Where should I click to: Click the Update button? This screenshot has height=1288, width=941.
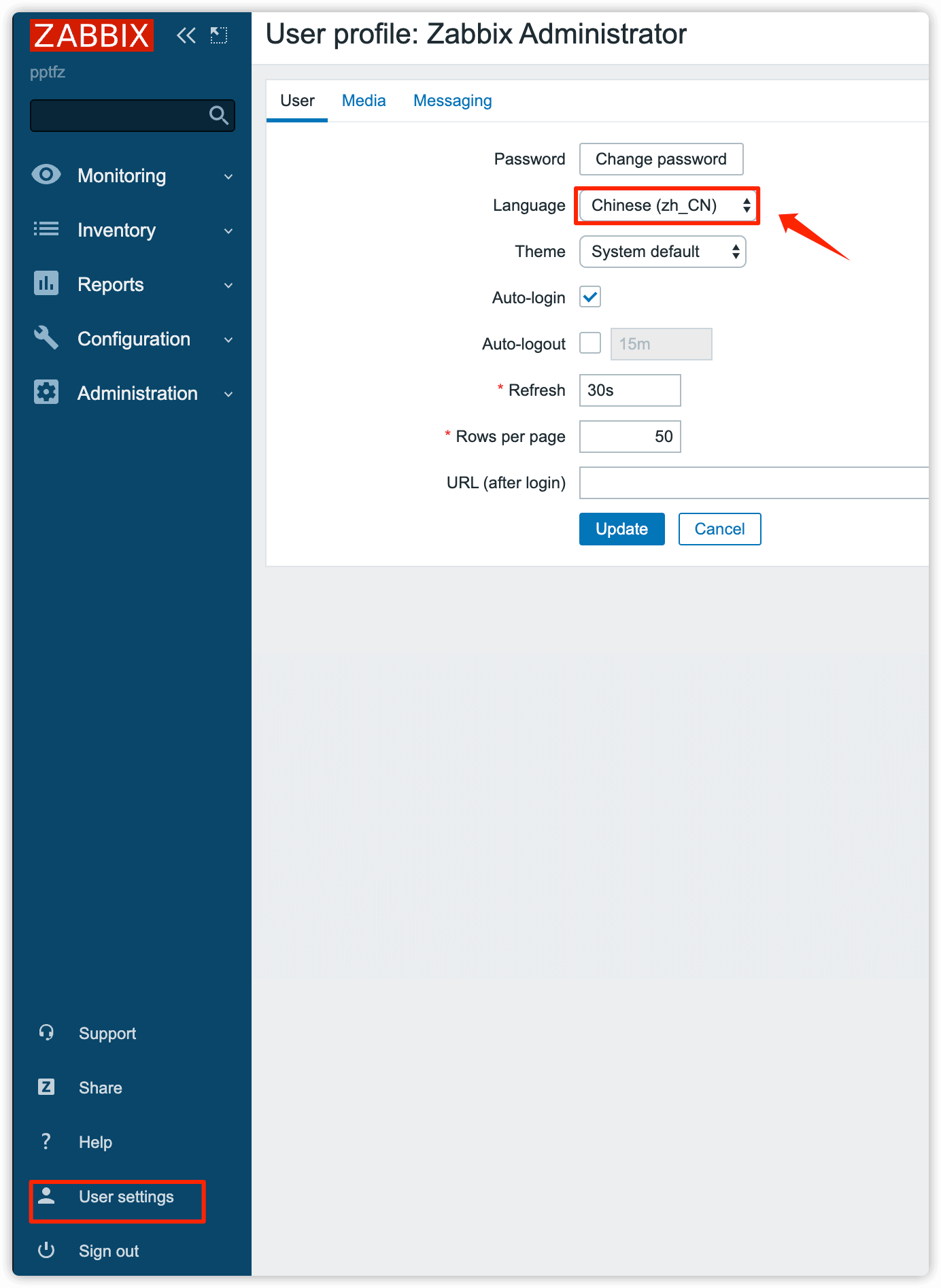click(x=622, y=529)
